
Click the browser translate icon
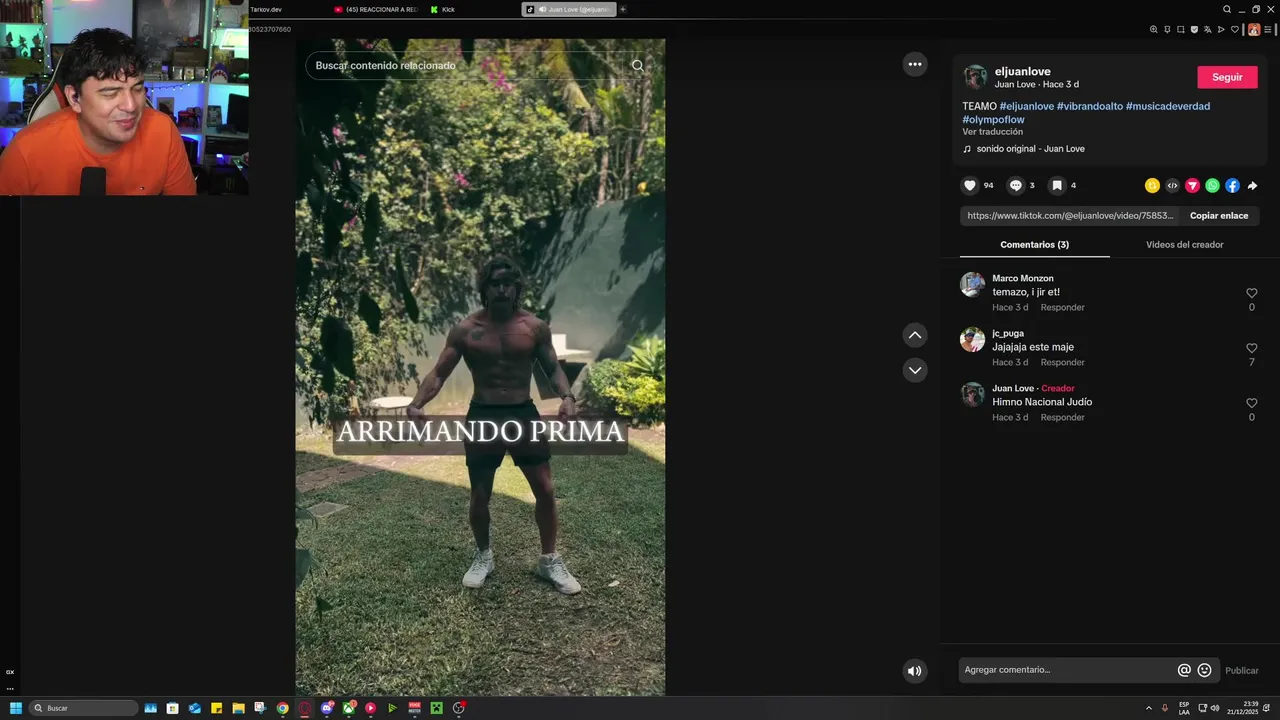click(x=1208, y=29)
